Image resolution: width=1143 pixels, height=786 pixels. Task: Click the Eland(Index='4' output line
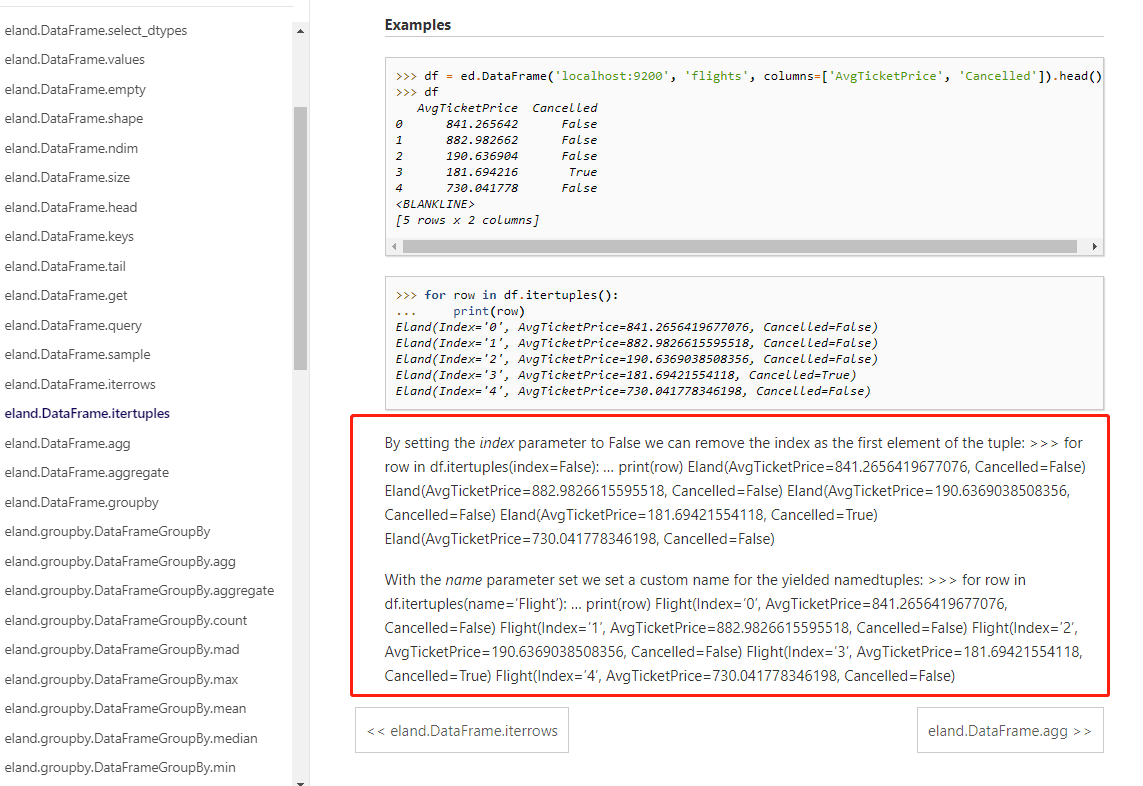pos(633,392)
